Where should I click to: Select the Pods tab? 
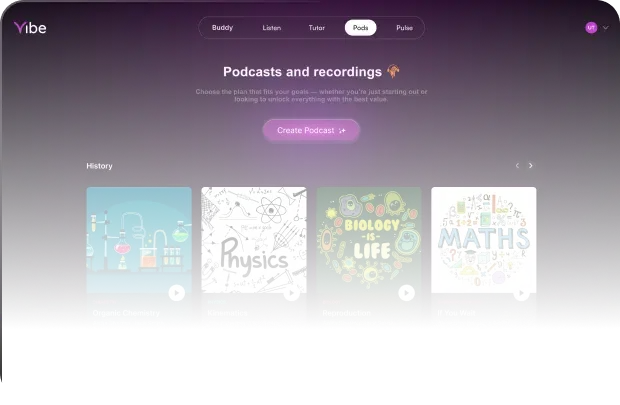click(x=360, y=28)
